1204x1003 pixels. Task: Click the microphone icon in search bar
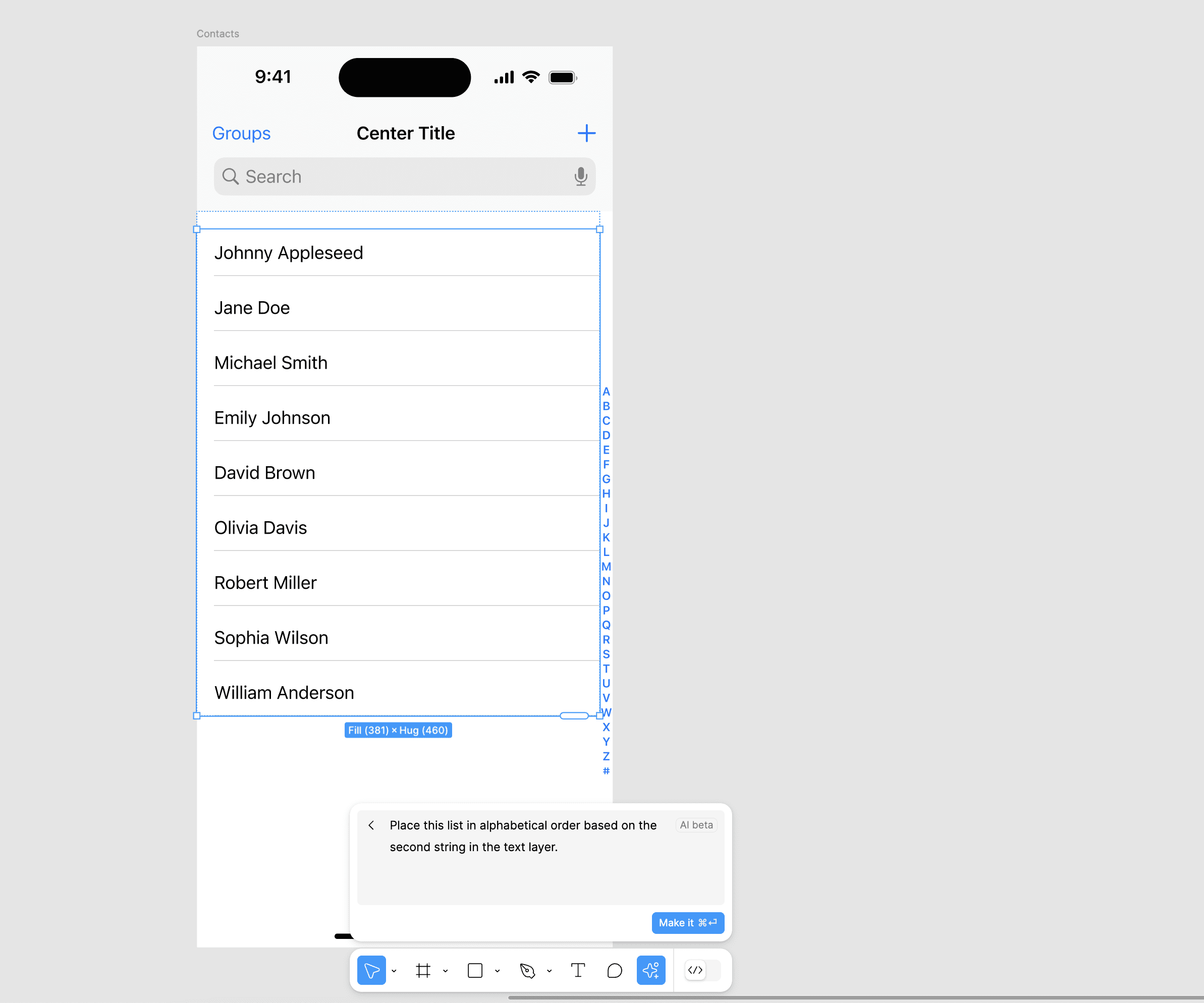(580, 177)
